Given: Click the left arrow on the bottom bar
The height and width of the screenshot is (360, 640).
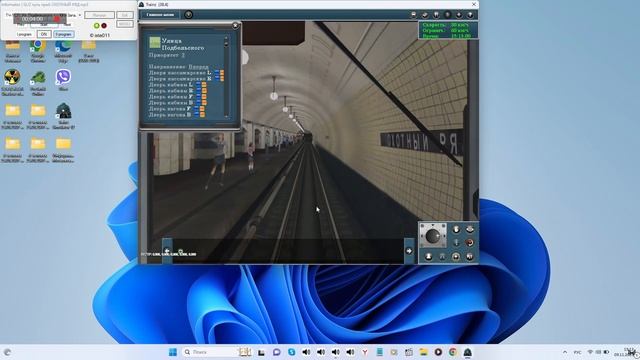Looking at the screenshot, I should pos(167,251).
